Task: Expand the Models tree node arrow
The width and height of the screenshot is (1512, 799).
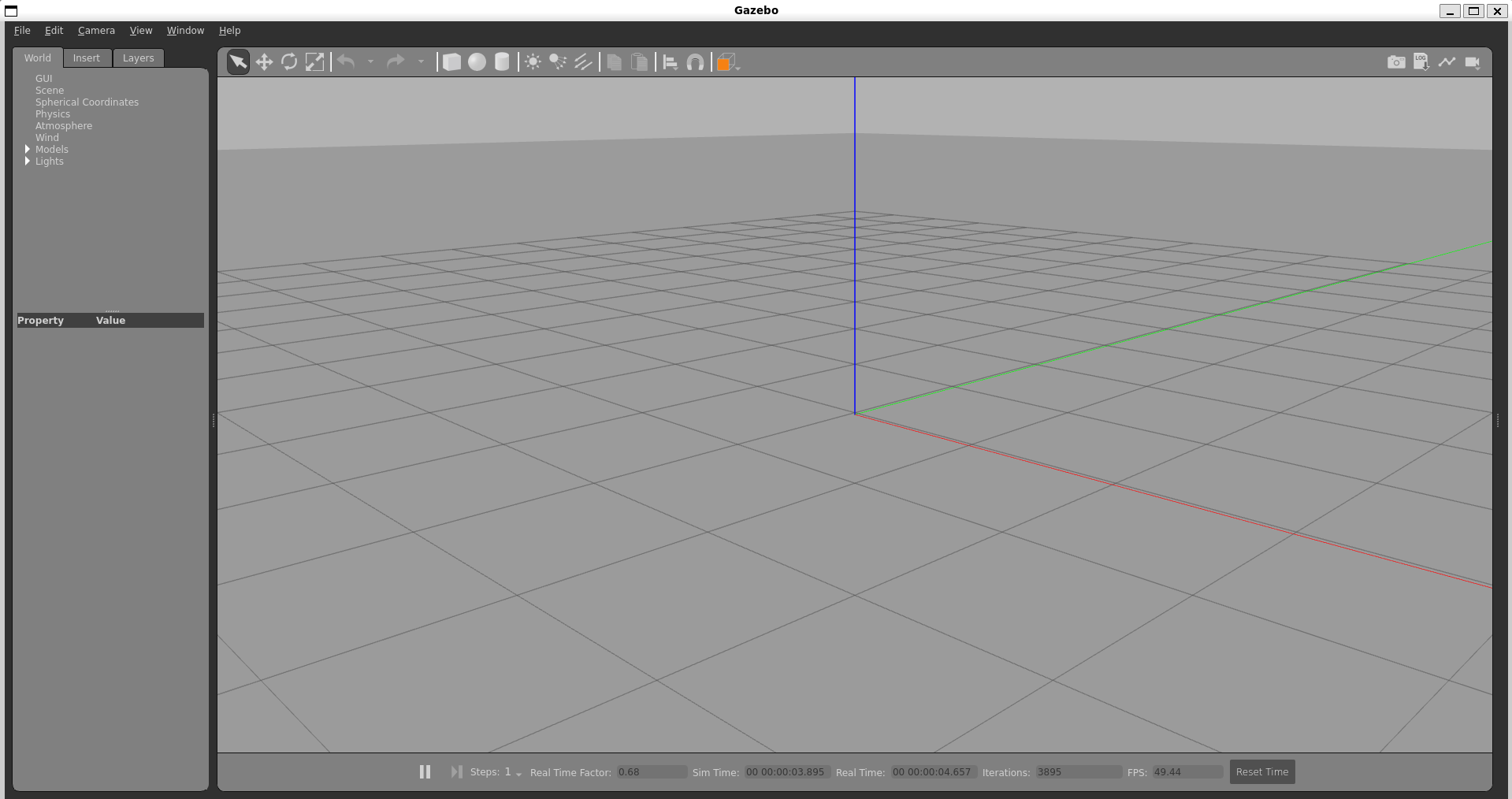Action: [x=28, y=149]
